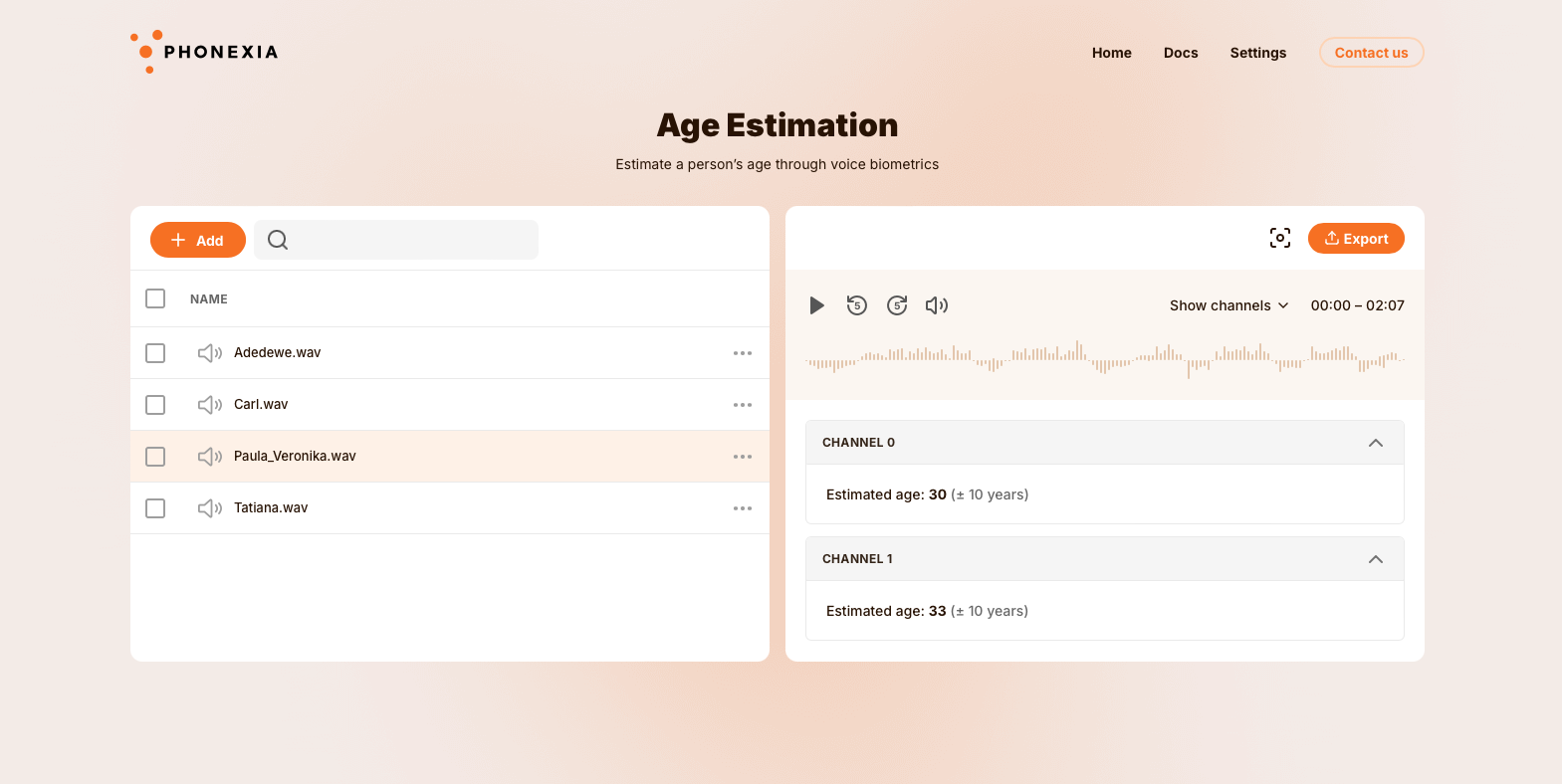Open the Docs page
1562x784 pixels.
[x=1181, y=53]
